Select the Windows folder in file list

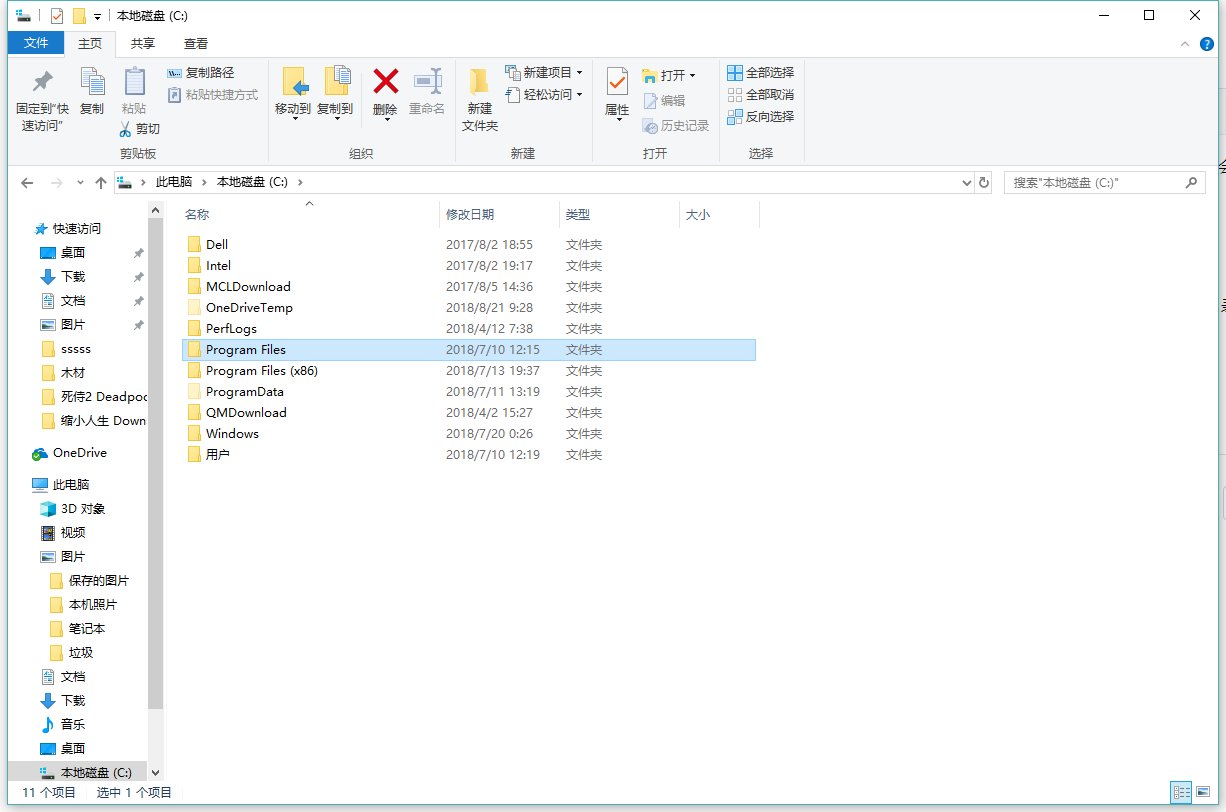(x=232, y=434)
